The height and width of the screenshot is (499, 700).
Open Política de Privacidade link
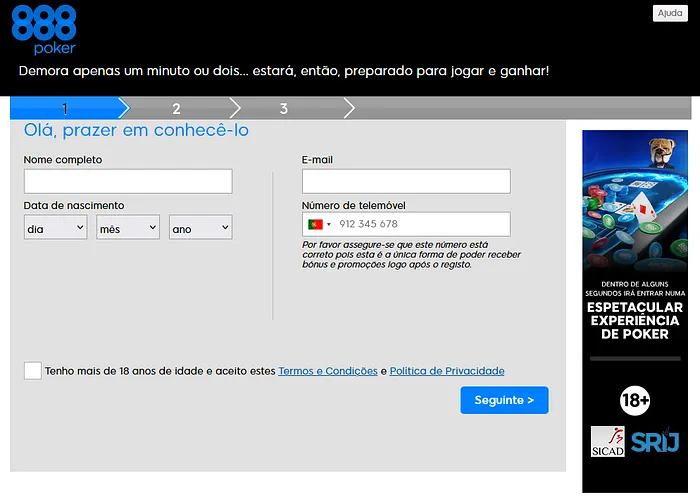click(447, 371)
